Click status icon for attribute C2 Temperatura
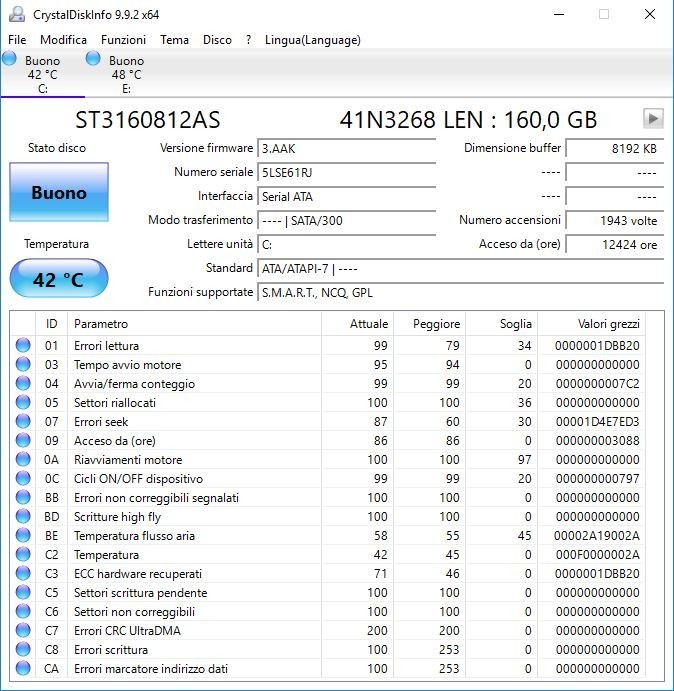This screenshot has height=691, width=674. [23, 554]
